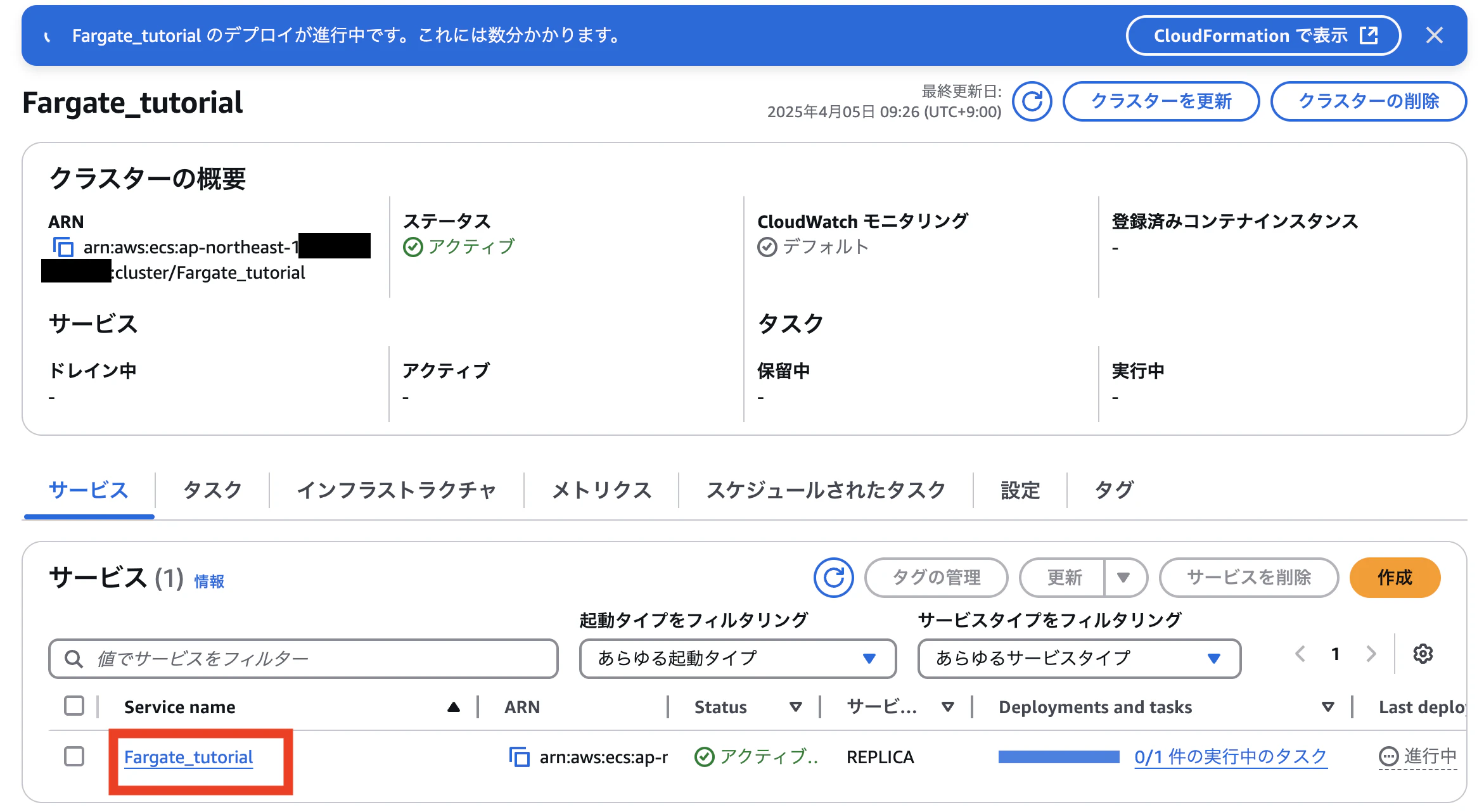This screenshot has width=1484, height=812.
Task: Click the 更新 button in services panel
Action: [1063, 578]
